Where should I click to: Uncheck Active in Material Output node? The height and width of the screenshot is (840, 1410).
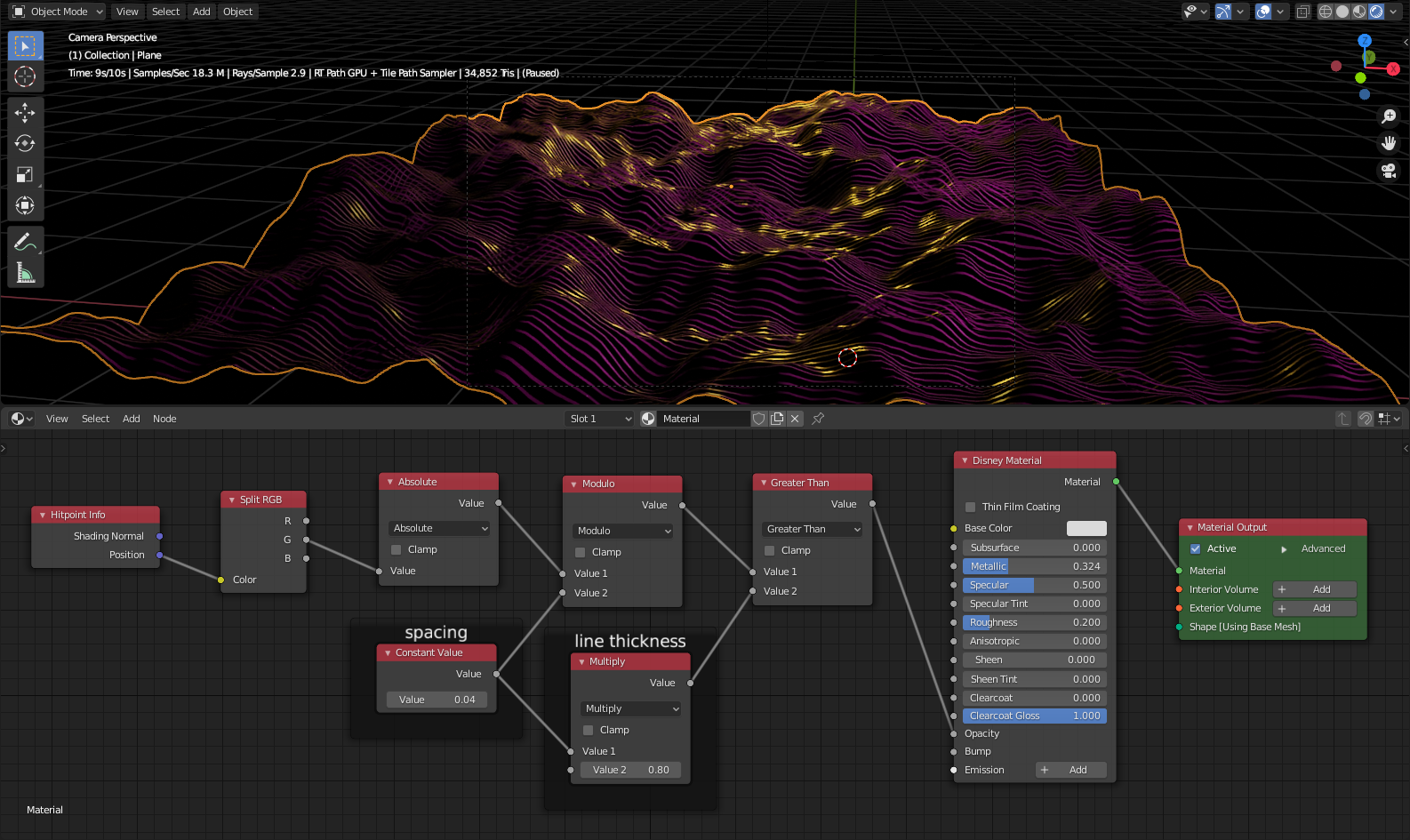pos(1196,548)
